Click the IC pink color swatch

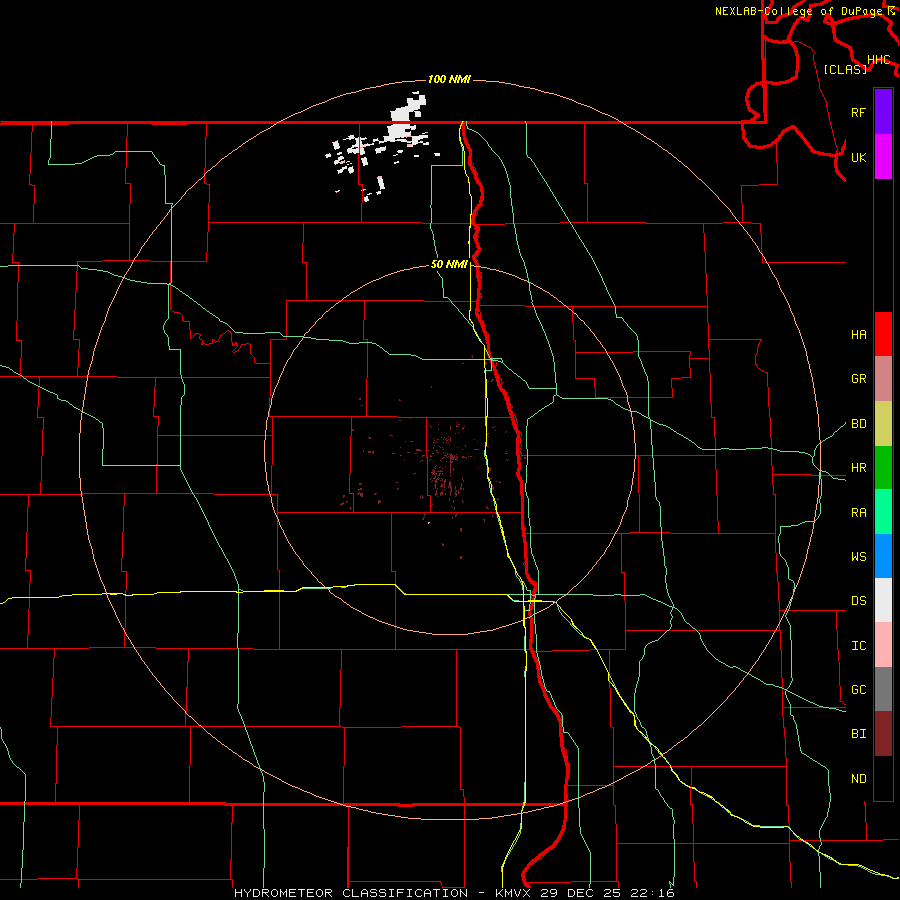883,645
